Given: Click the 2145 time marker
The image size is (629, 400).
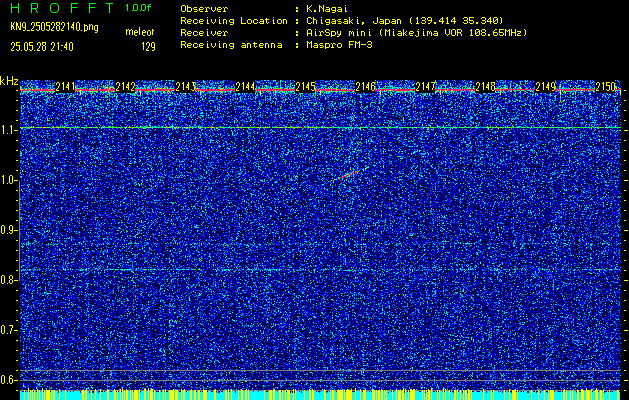Looking at the screenshot, I should point(305,87).
